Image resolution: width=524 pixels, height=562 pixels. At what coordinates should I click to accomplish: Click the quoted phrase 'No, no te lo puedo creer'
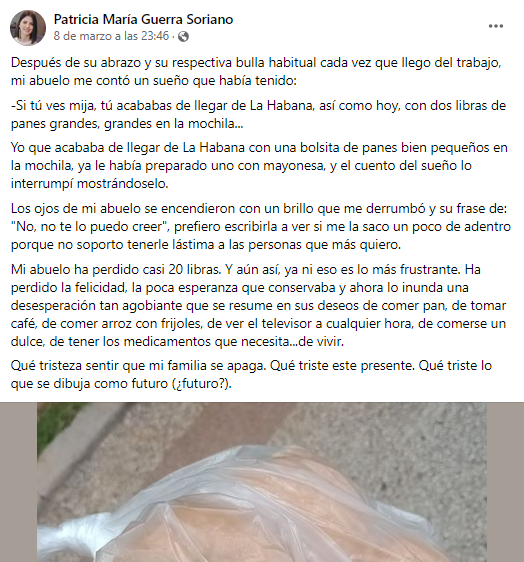click(x=90, y=227)
